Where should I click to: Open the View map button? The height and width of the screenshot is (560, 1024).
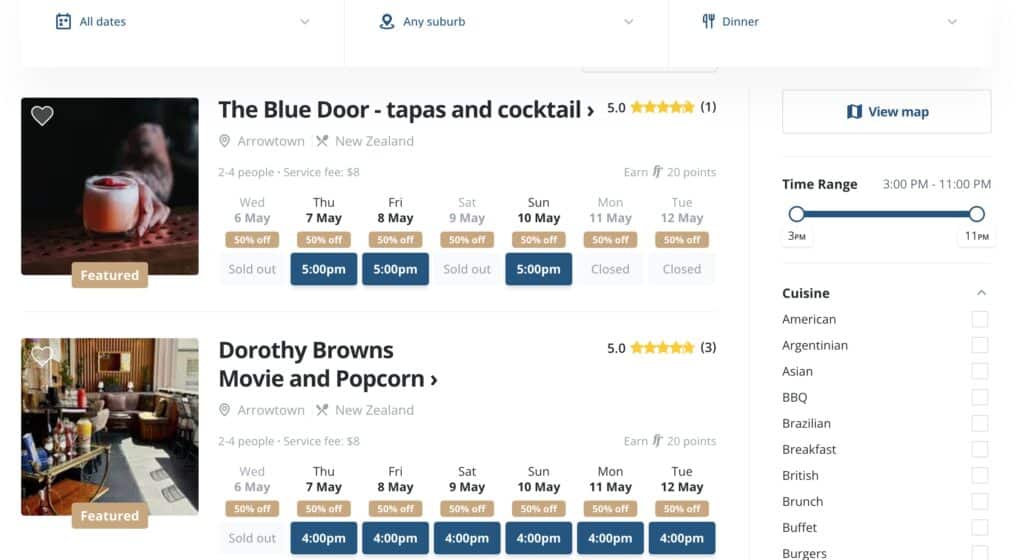click(887, 112)
